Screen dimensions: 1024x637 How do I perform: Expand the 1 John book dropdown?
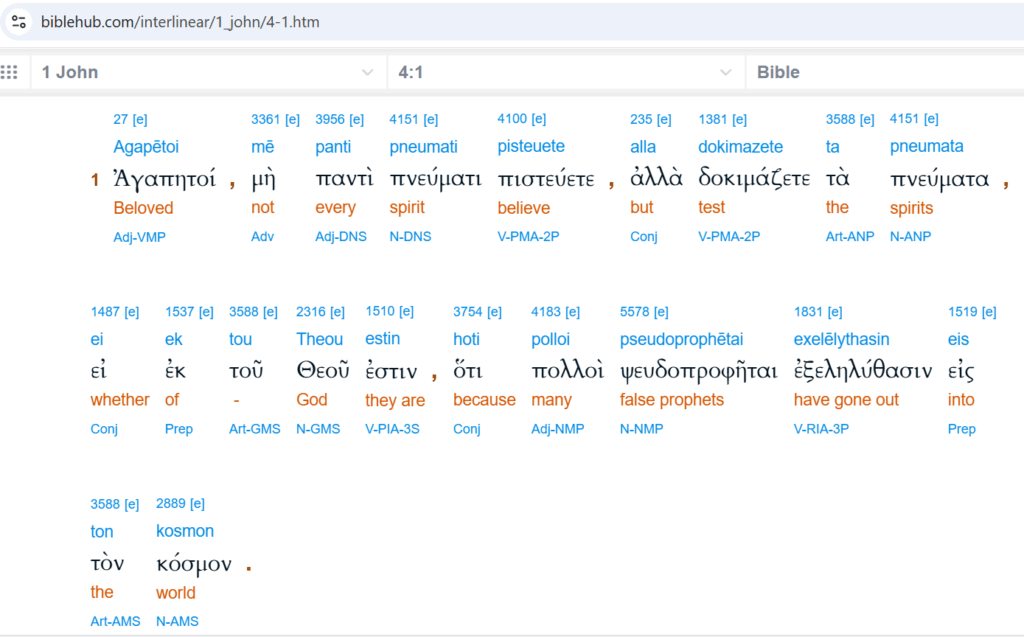coord(208,72)
